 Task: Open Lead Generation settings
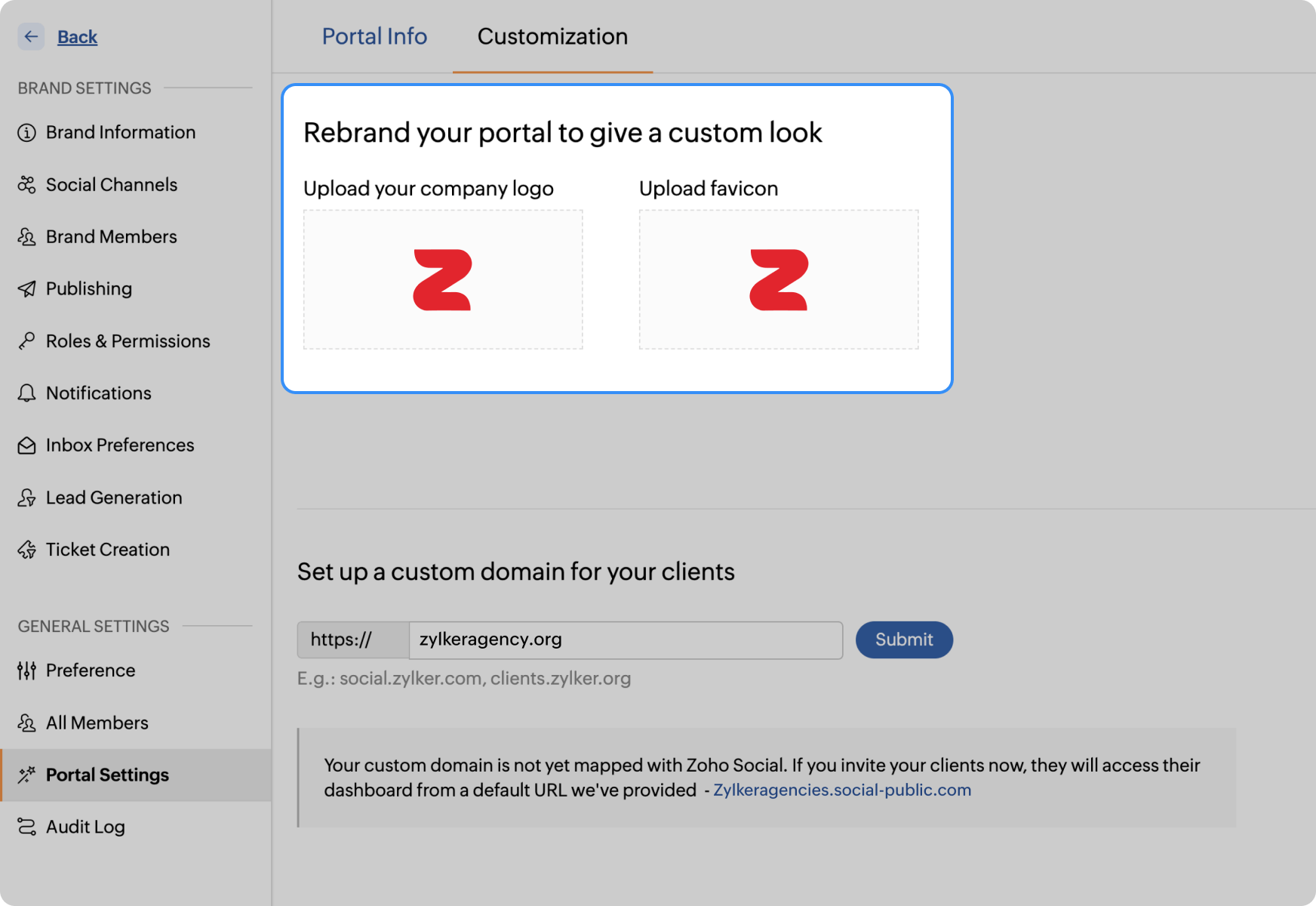click(114, 498)
